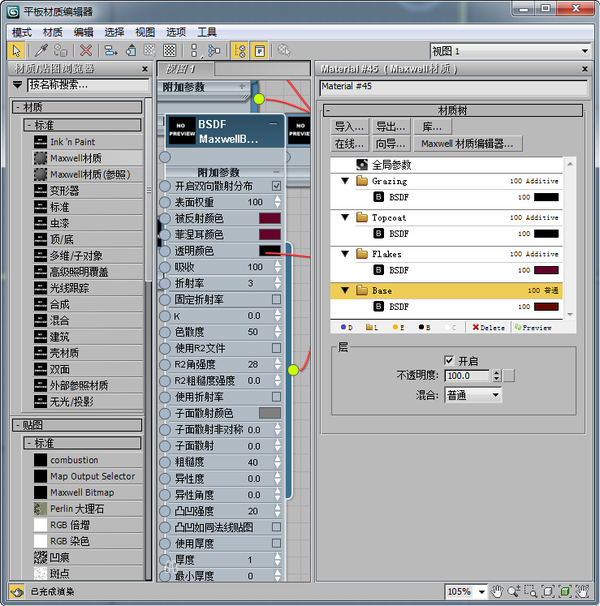Click the D button below the material tree

pos(346,327)
